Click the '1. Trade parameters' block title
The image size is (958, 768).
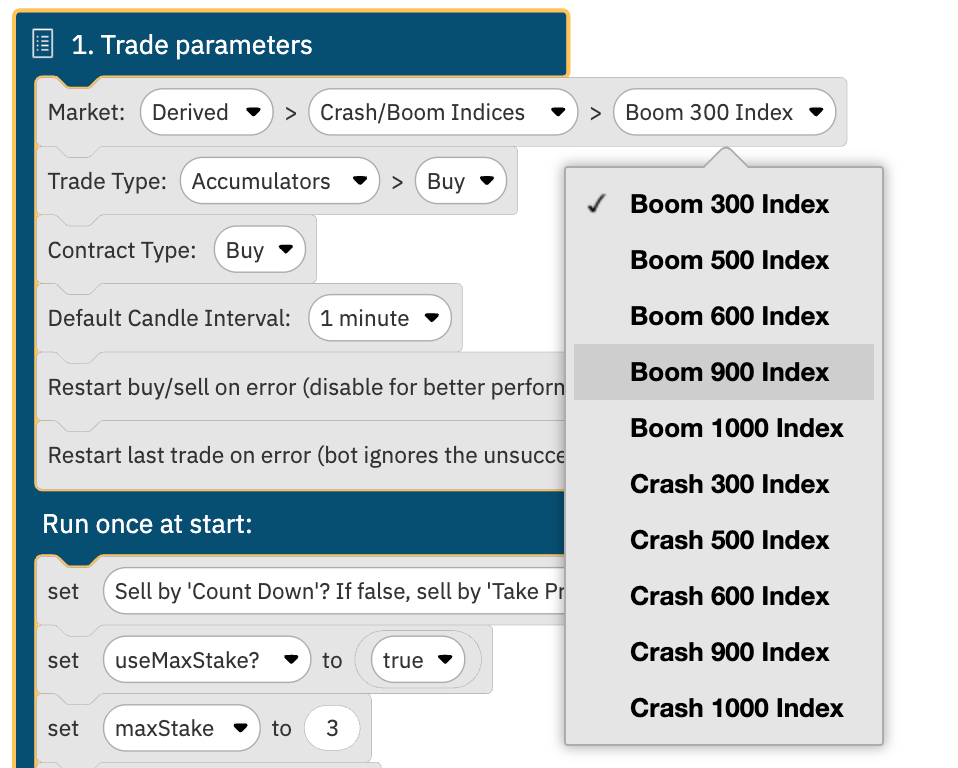(x=192, y=45)
